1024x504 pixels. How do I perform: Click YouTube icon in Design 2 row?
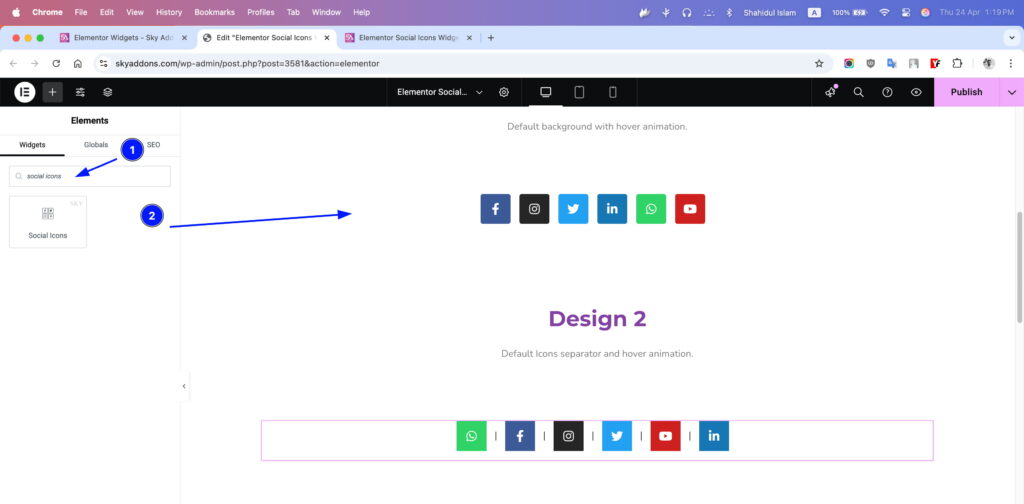[x=665, y=436]
